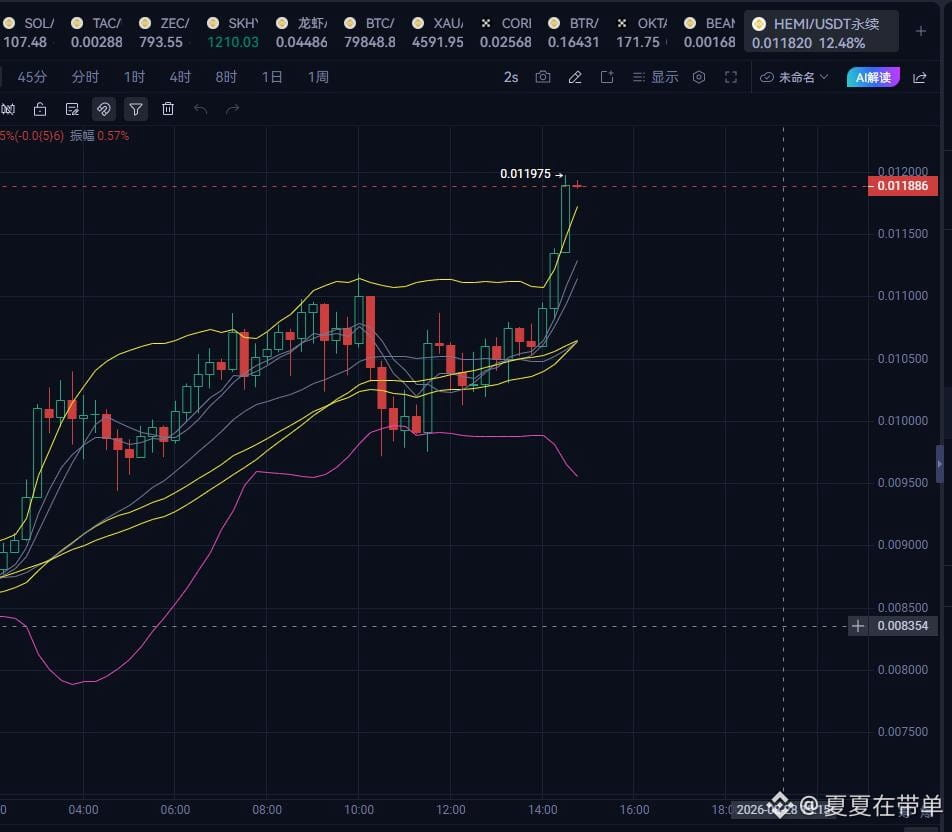Open the ZEC/ ticker tab
This screenshot has width=952, height=832.
click(x=164, y=32)
